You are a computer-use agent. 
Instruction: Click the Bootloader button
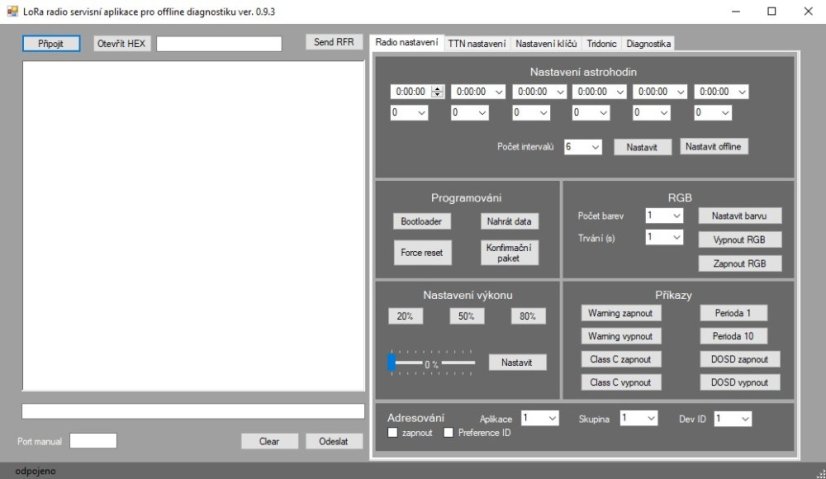pyautogui.click(x=421, y=221)
